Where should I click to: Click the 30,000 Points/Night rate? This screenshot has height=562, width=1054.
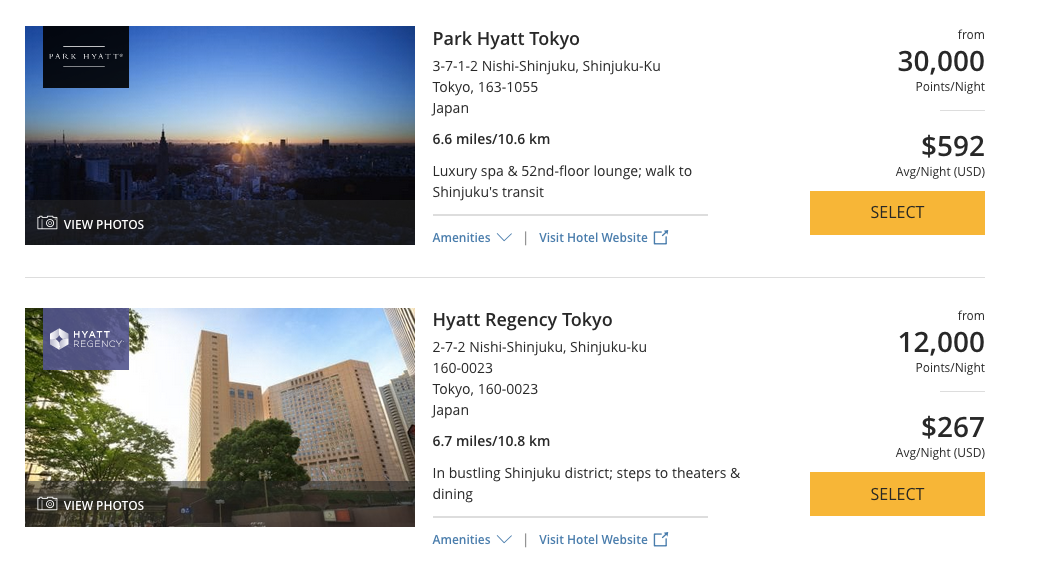[940, 62]
